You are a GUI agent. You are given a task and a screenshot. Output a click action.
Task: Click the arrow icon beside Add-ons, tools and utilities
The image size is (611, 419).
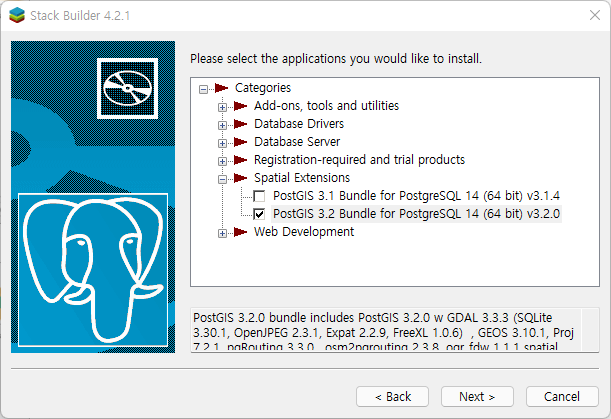point(240,106)
